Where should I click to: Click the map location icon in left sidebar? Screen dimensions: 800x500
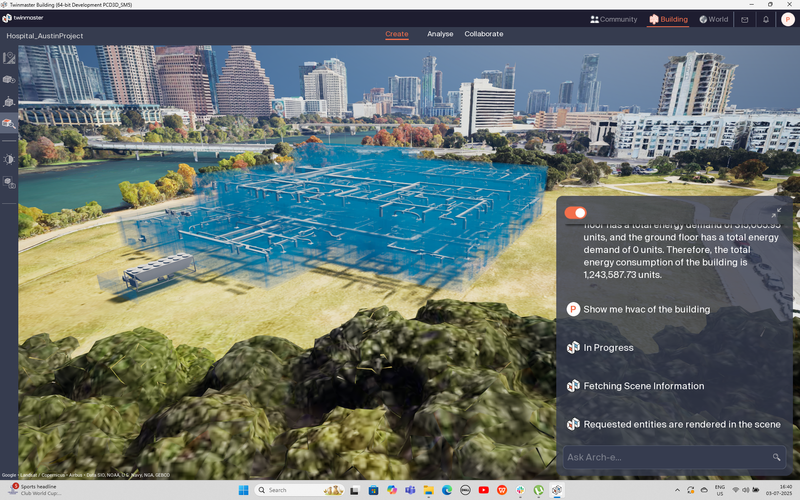point(9,57)
